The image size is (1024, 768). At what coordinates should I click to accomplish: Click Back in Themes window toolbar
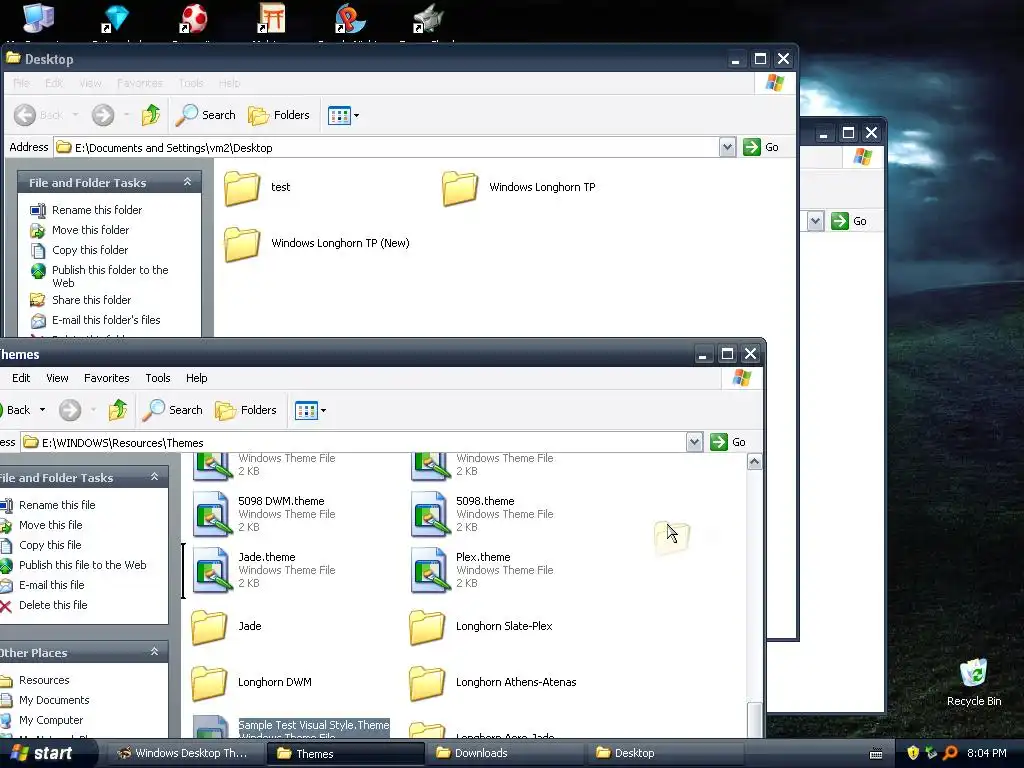[x=14, y=410]
